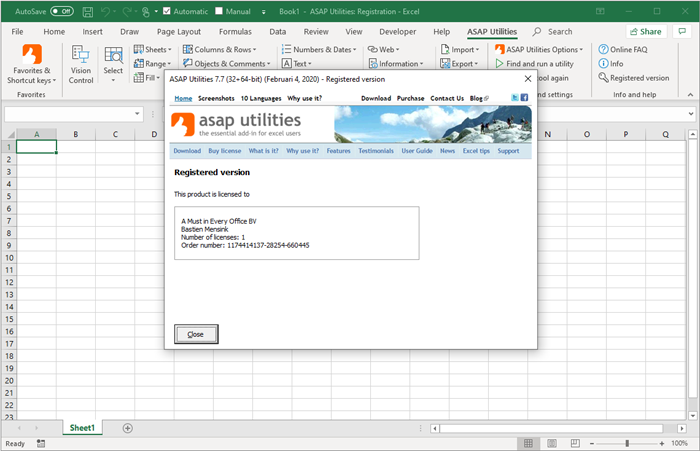Image resolution: width=700 pixels, height=451 pixels.
Task: Select column B header
Action: pyautogui.click(x=76, y=134)
